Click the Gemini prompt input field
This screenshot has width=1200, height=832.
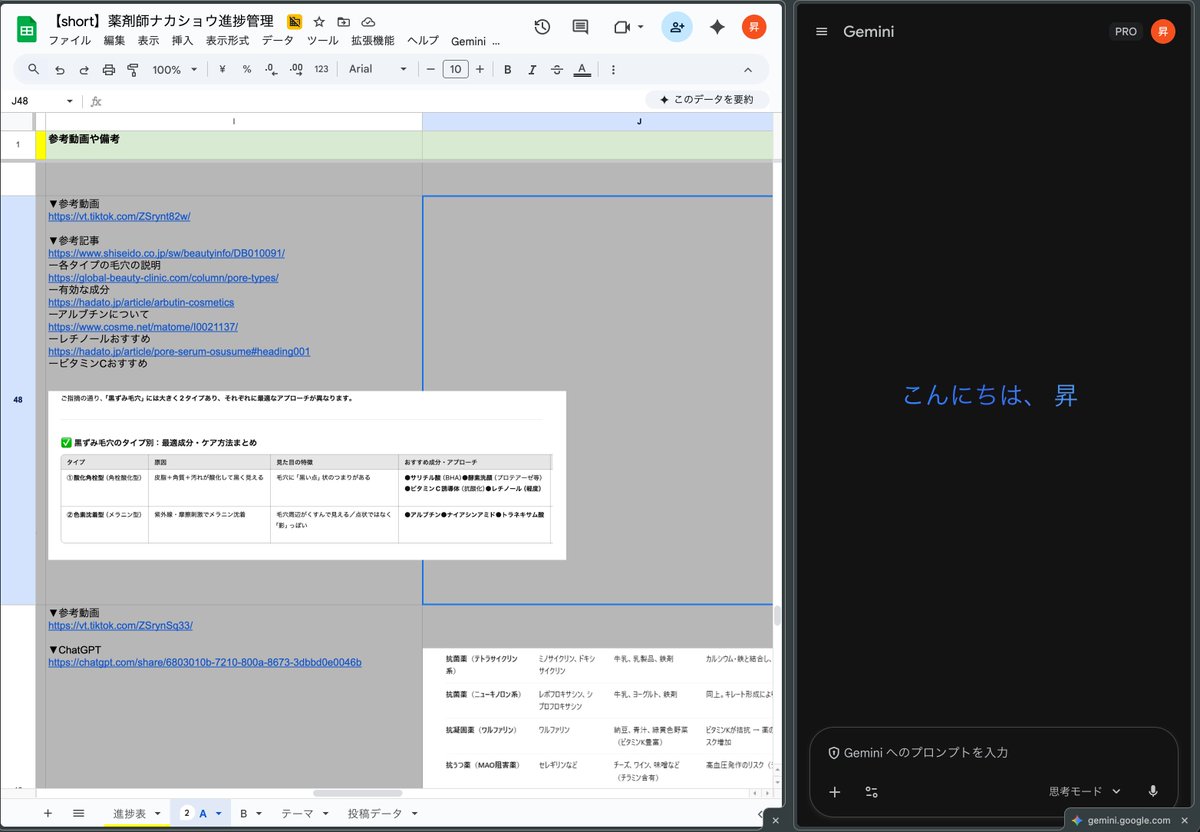[994, 752]
